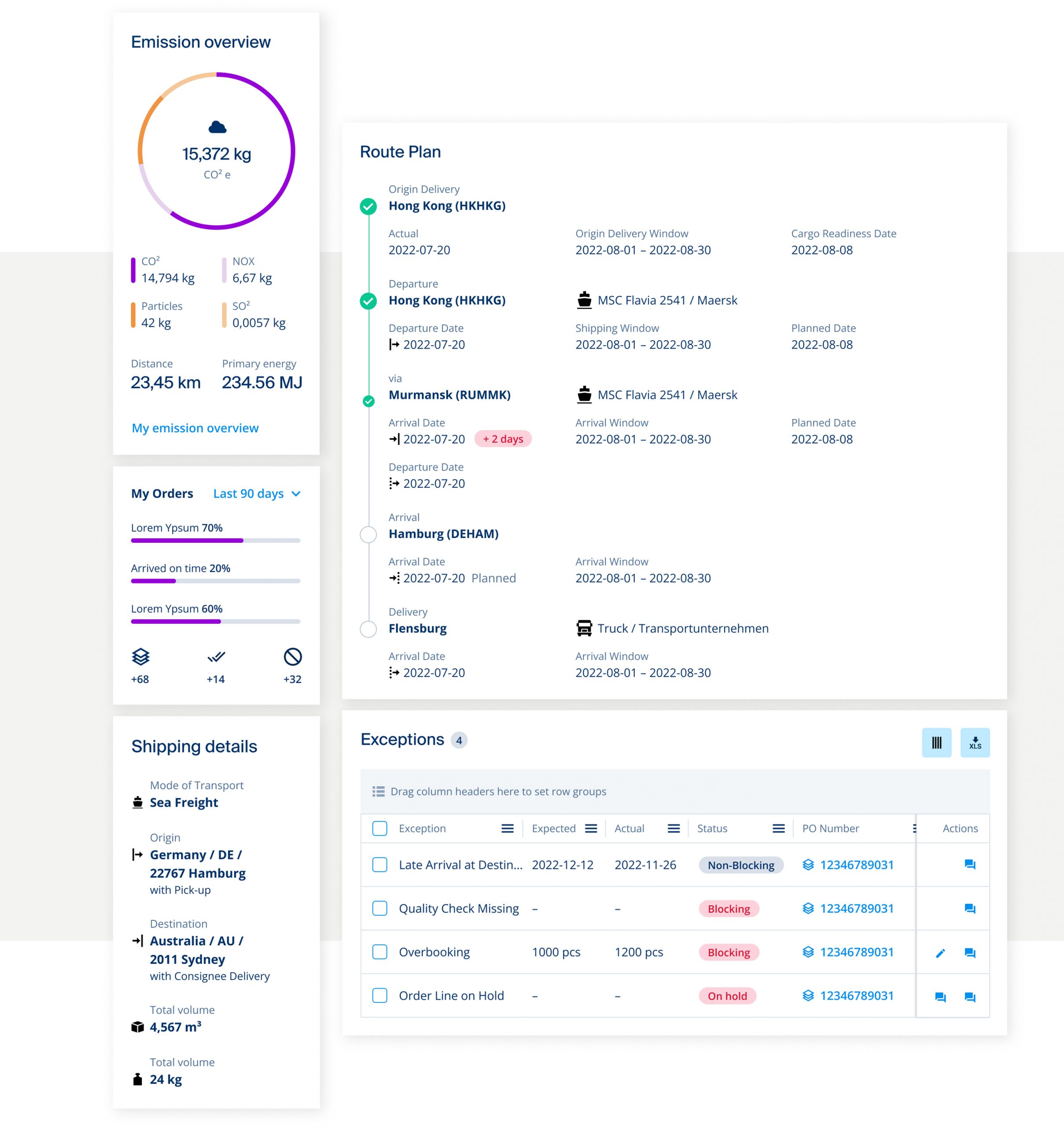Select the Order Line on Hold checkbox
The width and height of the screenshot is (1064, 1127).
point(379,995)
